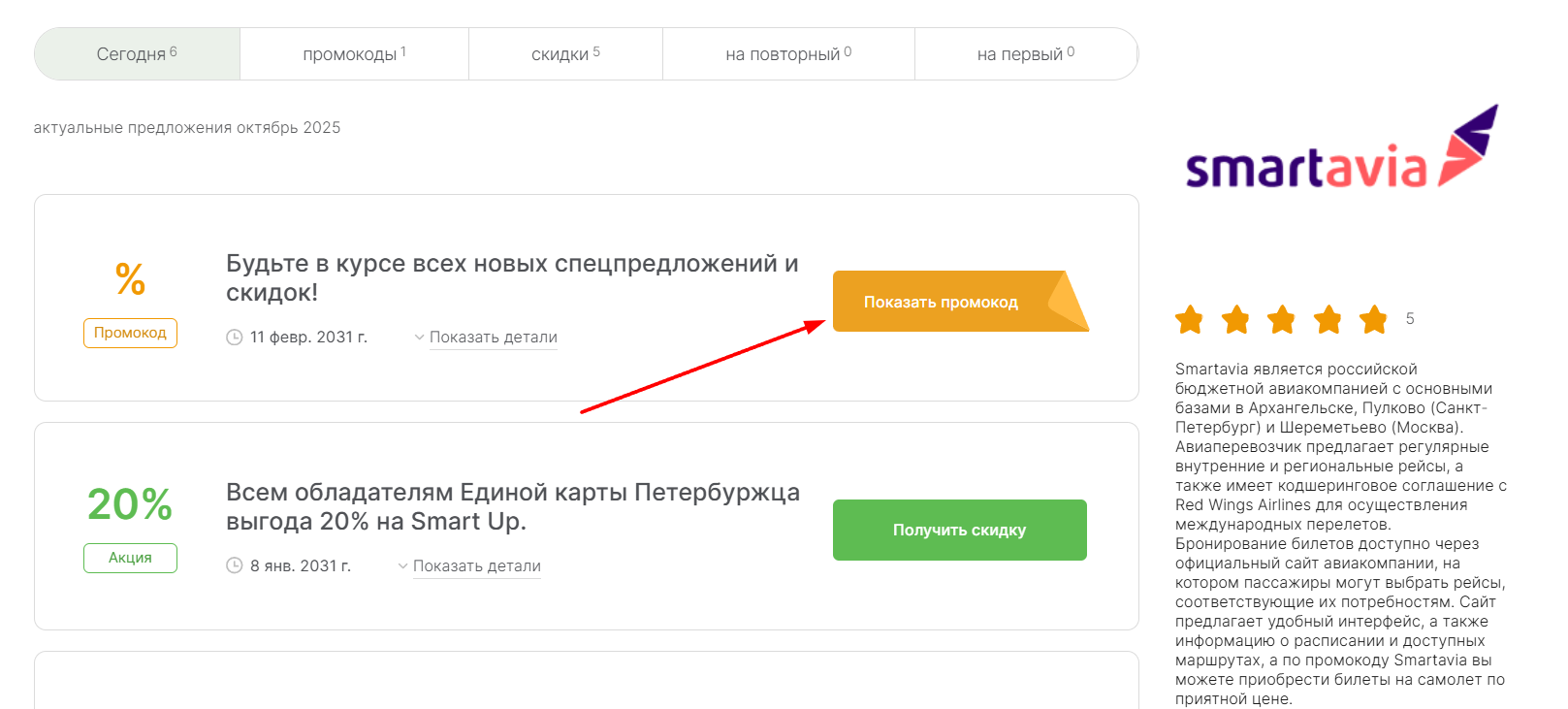Screen dimensions: 1568x709
Task: Click the green 20% discount label
Action: 130,504
